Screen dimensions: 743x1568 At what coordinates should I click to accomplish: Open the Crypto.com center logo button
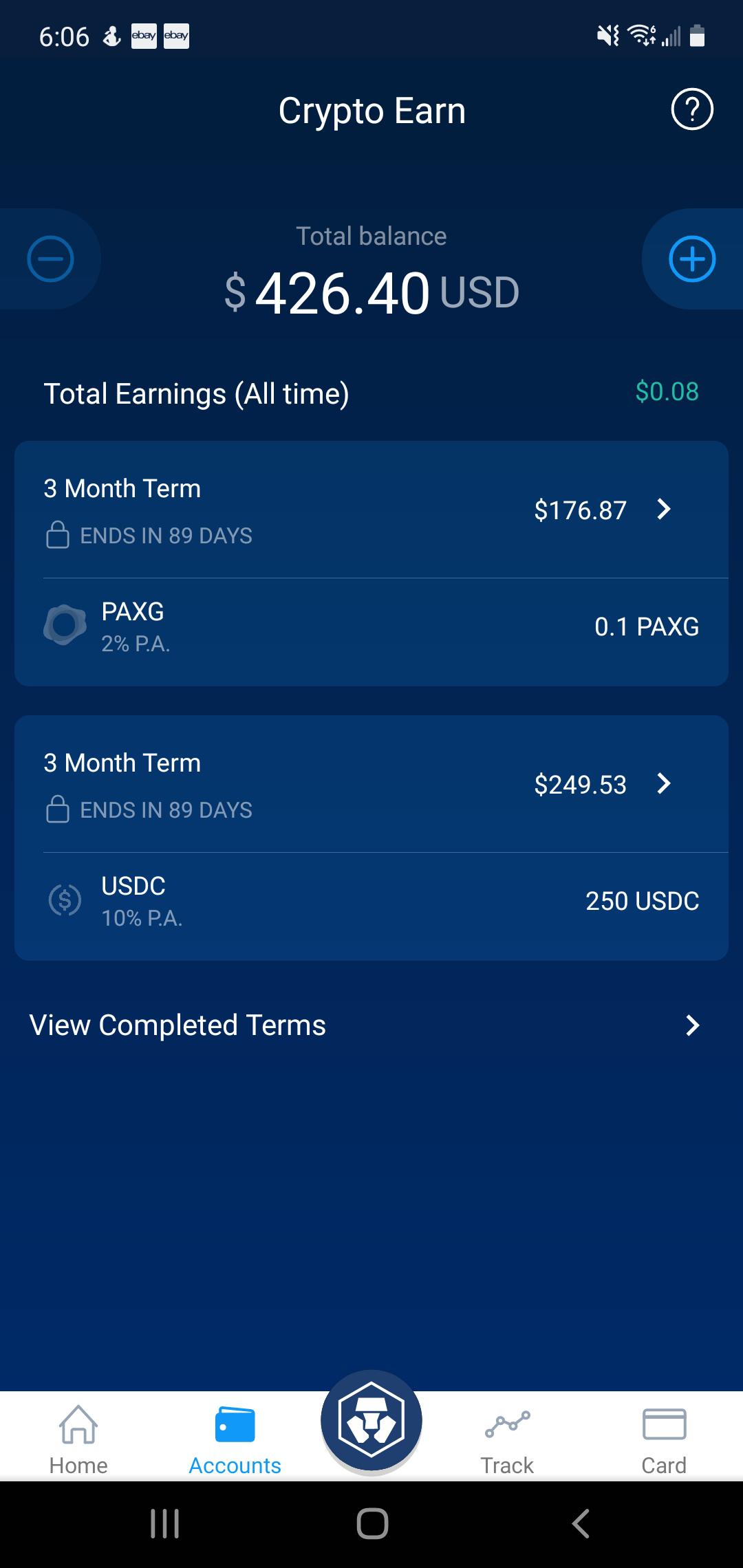pos(371,1421)
